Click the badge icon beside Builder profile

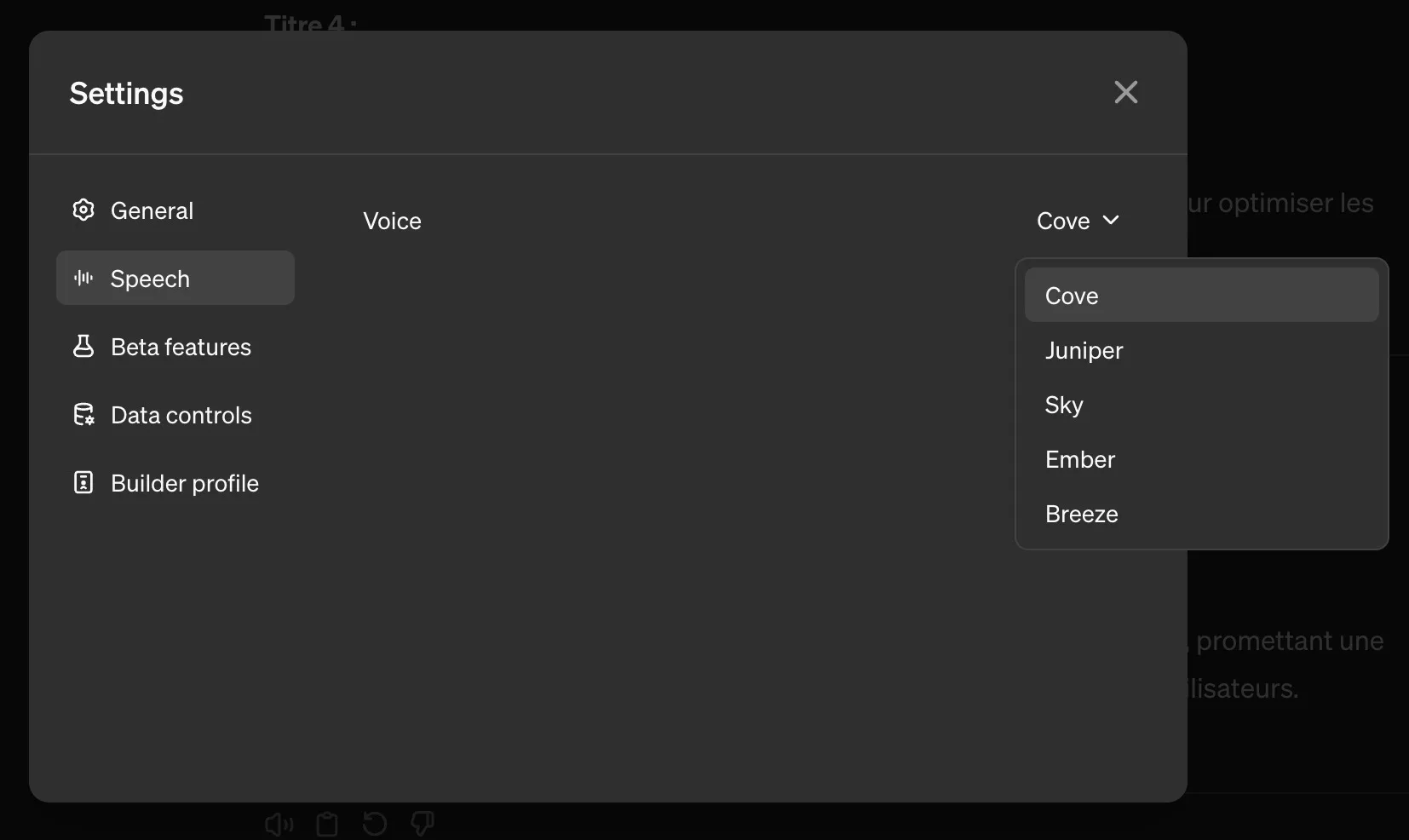[83, 483]
